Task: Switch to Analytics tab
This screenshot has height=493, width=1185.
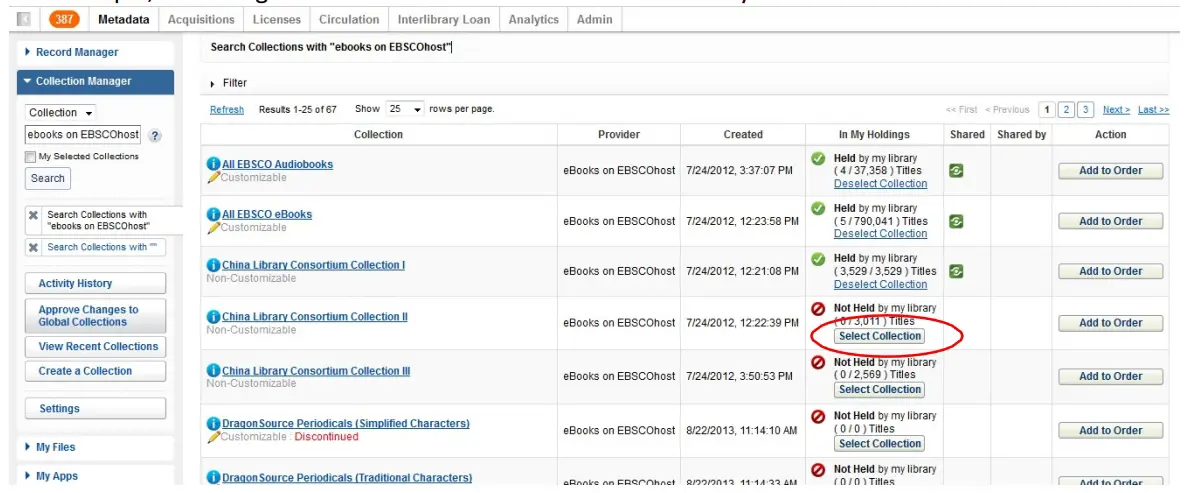Action: click(534, 20)
